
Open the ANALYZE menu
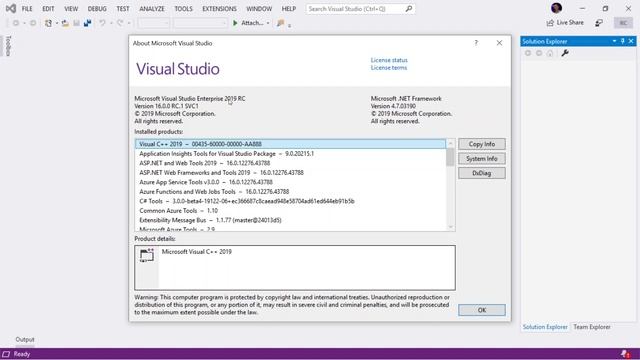(152, 9)
